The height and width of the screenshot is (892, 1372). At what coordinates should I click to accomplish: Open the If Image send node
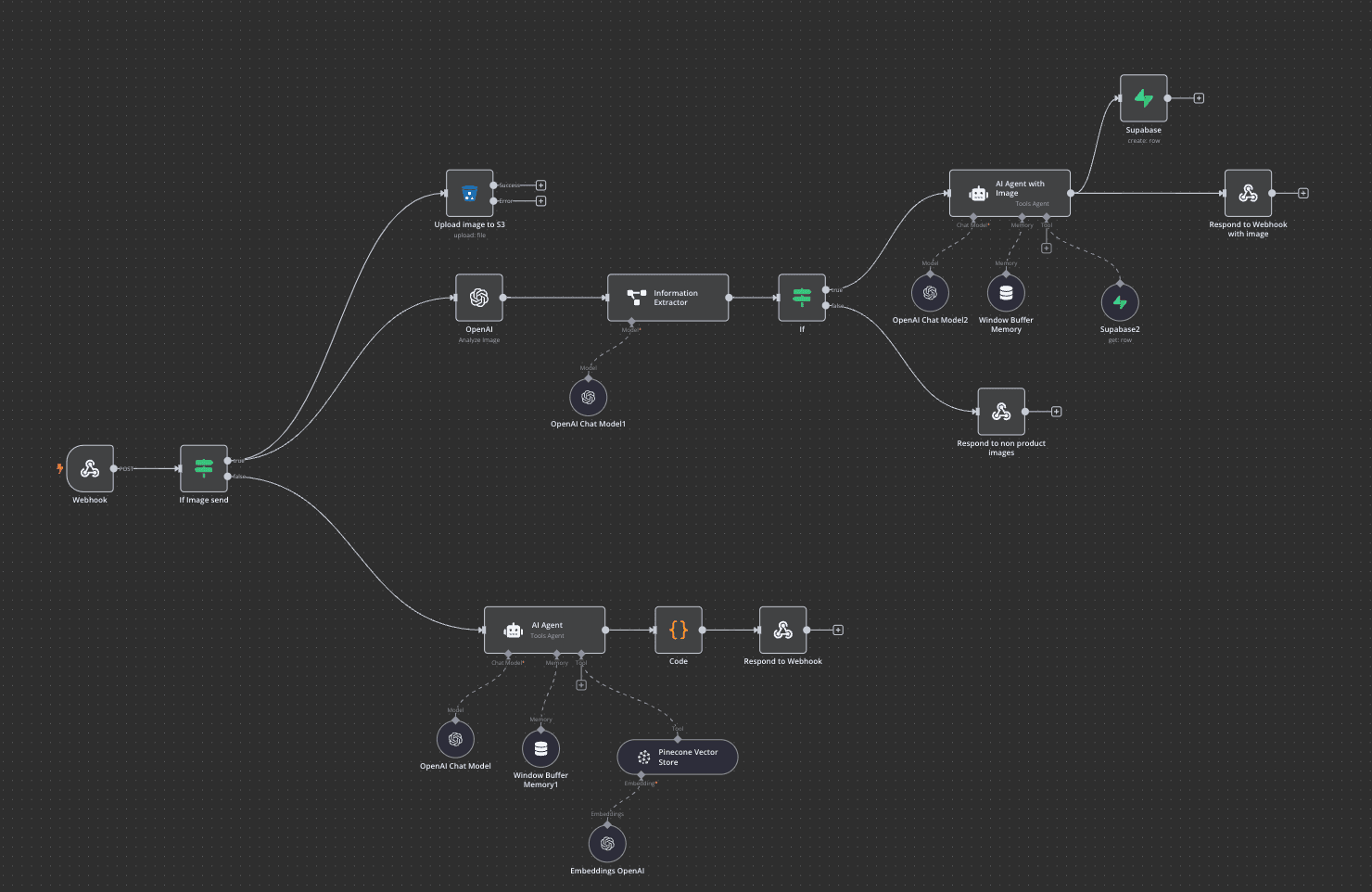tap(204, 468)
